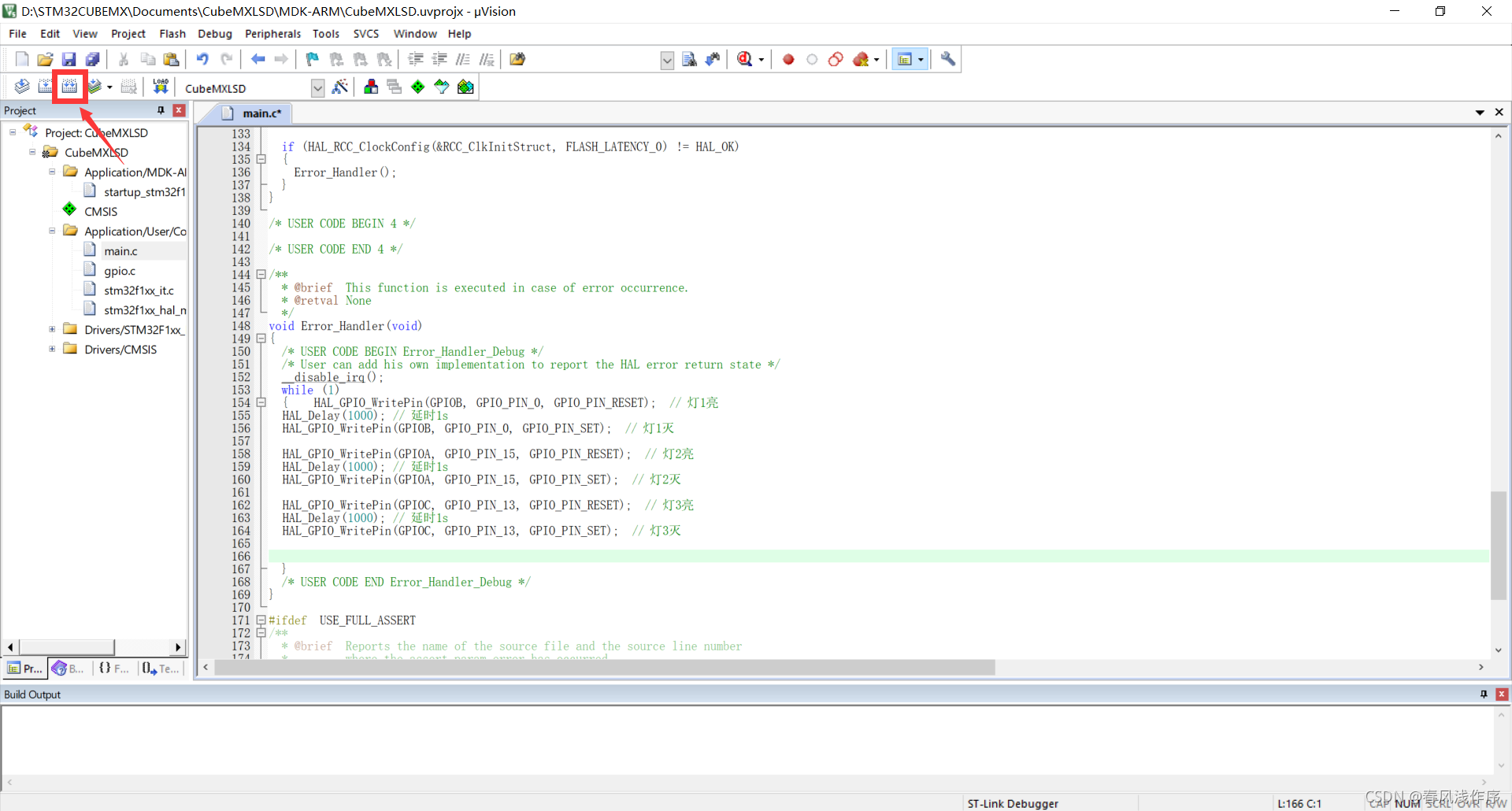Open the Flash menu
The height and width of the screenshot is (811, 1512).
[x=172, y=34]
